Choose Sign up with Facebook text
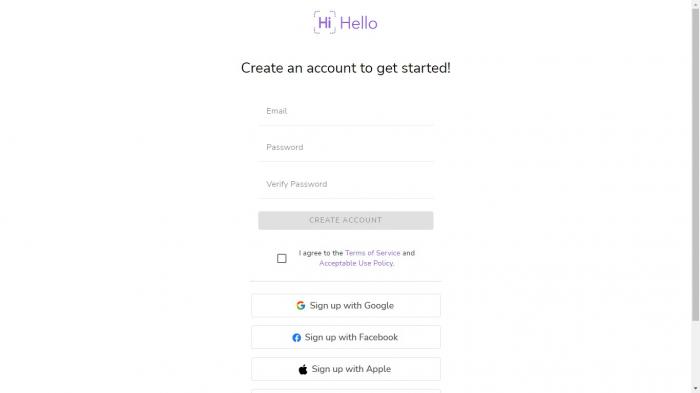 pyautogui.click(x=351, y=338)
